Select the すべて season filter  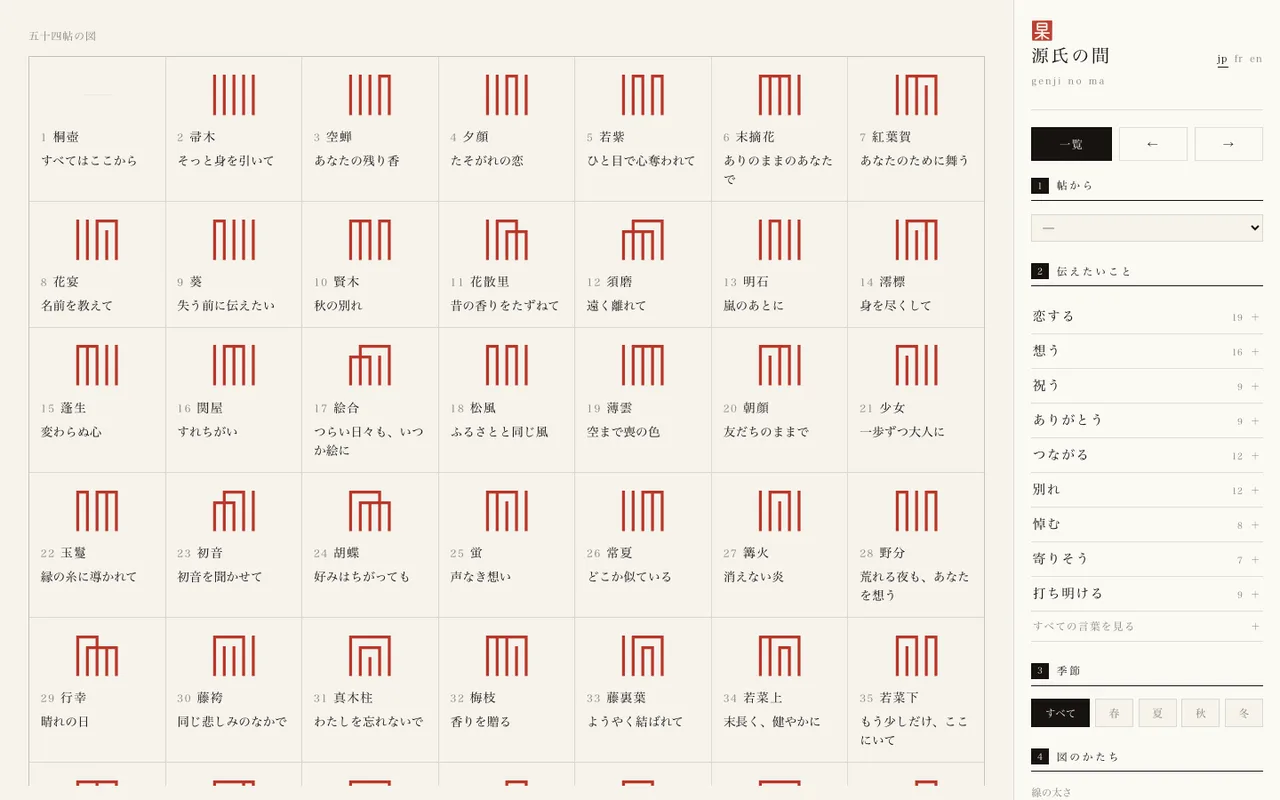point(1060,713)
